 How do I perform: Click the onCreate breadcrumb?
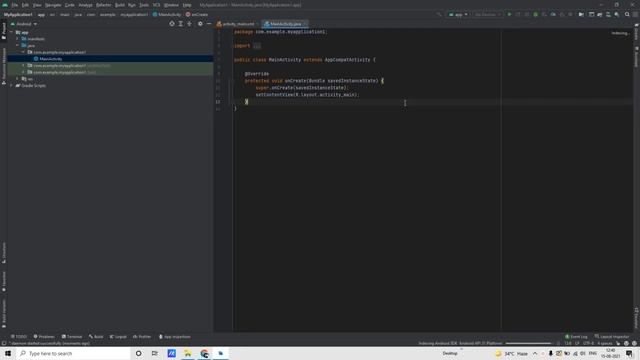pyautogui.click(x=197, y=15)
